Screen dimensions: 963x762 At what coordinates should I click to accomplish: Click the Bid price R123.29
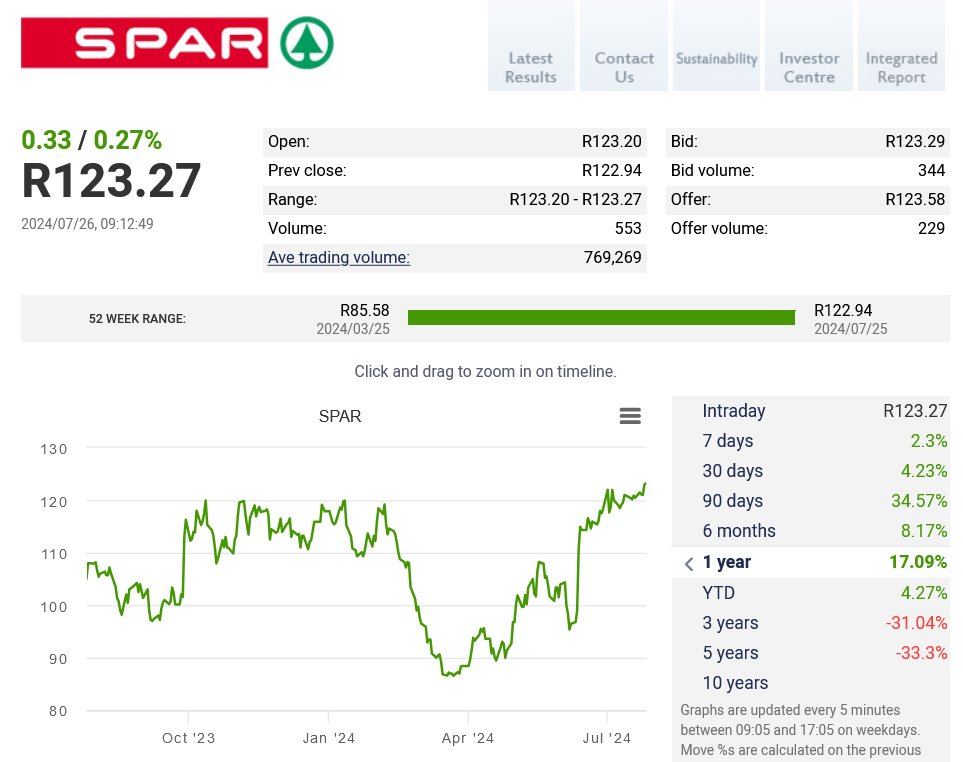point(914,141)
